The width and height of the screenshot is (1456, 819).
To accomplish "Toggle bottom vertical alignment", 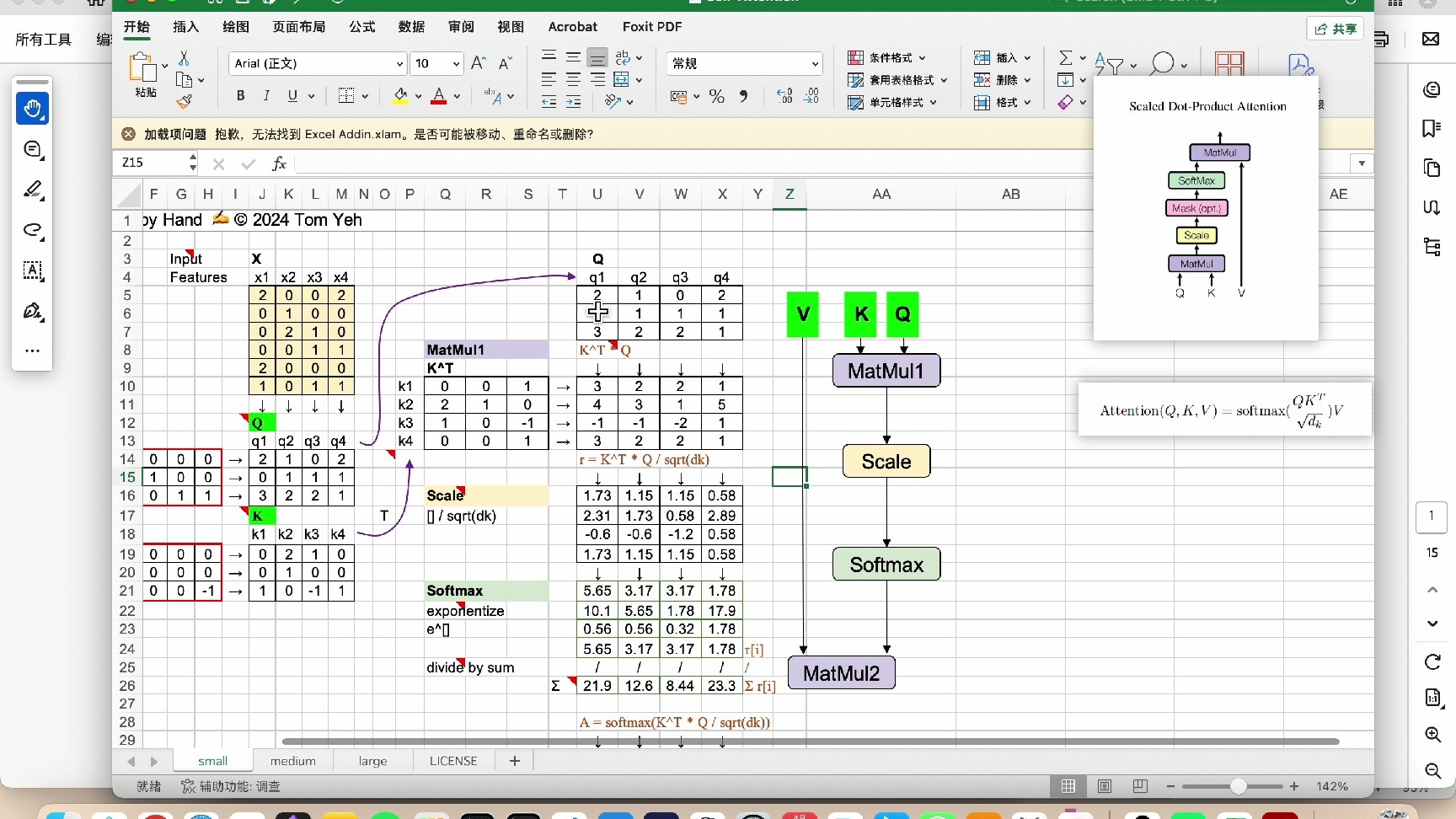I will [597, 57].
